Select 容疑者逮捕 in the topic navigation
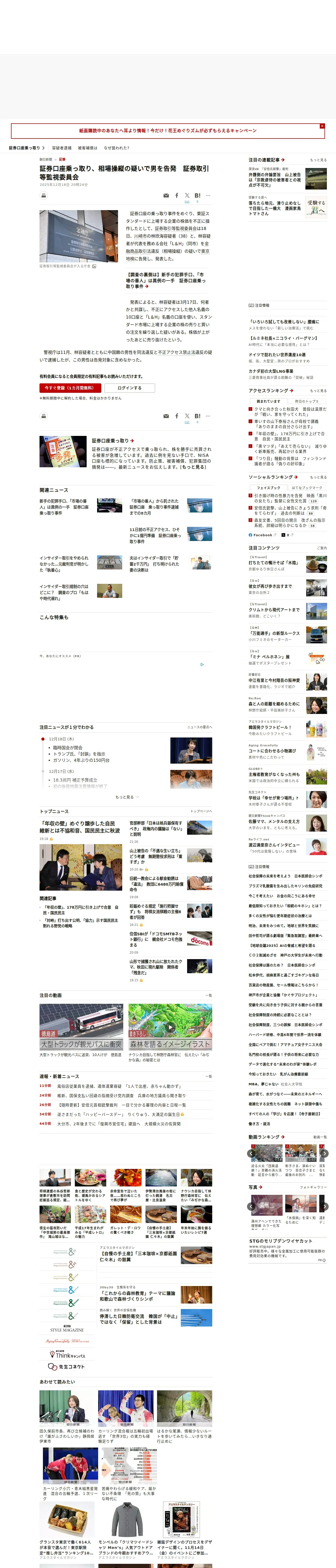 click(x=61, y=148)
